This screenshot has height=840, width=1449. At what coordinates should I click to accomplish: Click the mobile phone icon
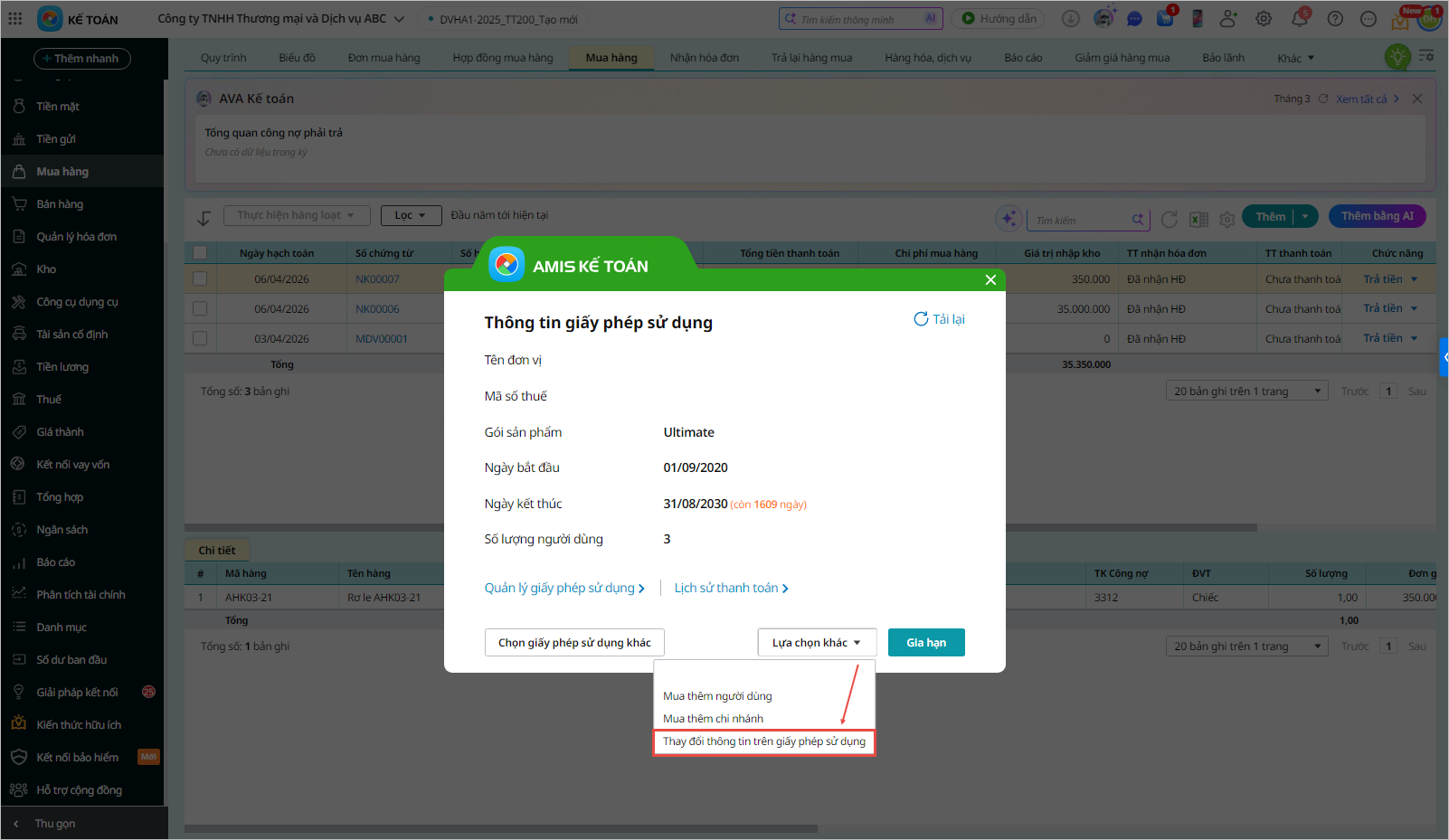1197,18
